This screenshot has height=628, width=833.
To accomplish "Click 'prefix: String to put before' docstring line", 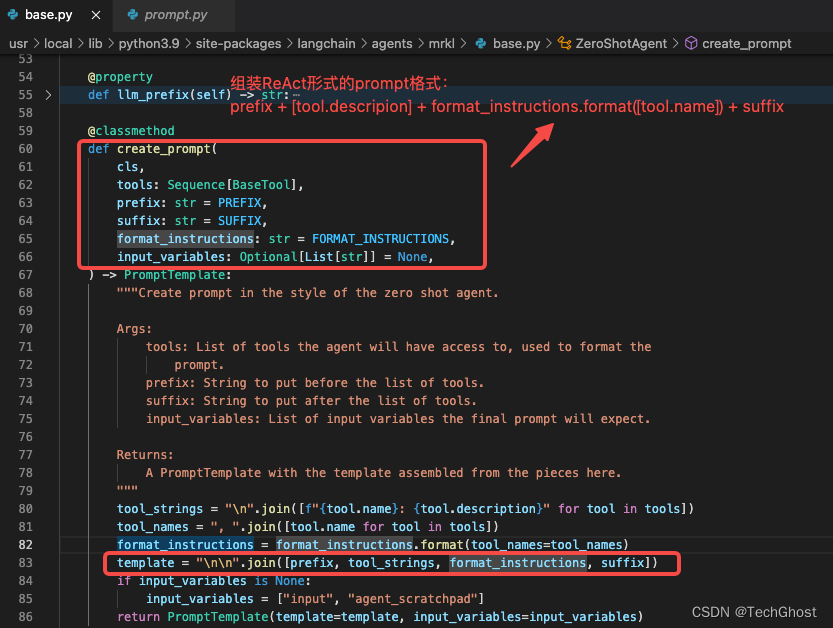I will (x=315, y=383).
